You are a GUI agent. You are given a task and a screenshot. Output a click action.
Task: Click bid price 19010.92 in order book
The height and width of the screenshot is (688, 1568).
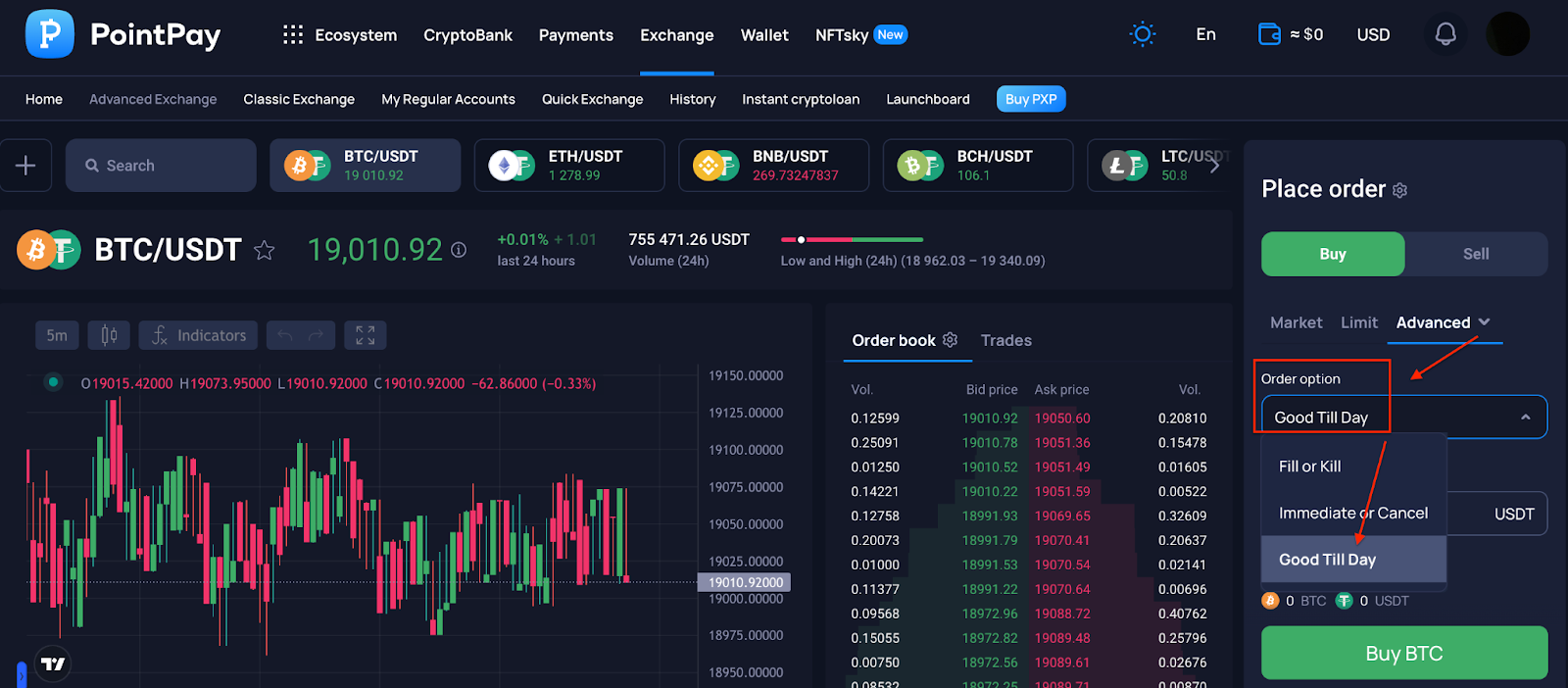click(990, 418)
